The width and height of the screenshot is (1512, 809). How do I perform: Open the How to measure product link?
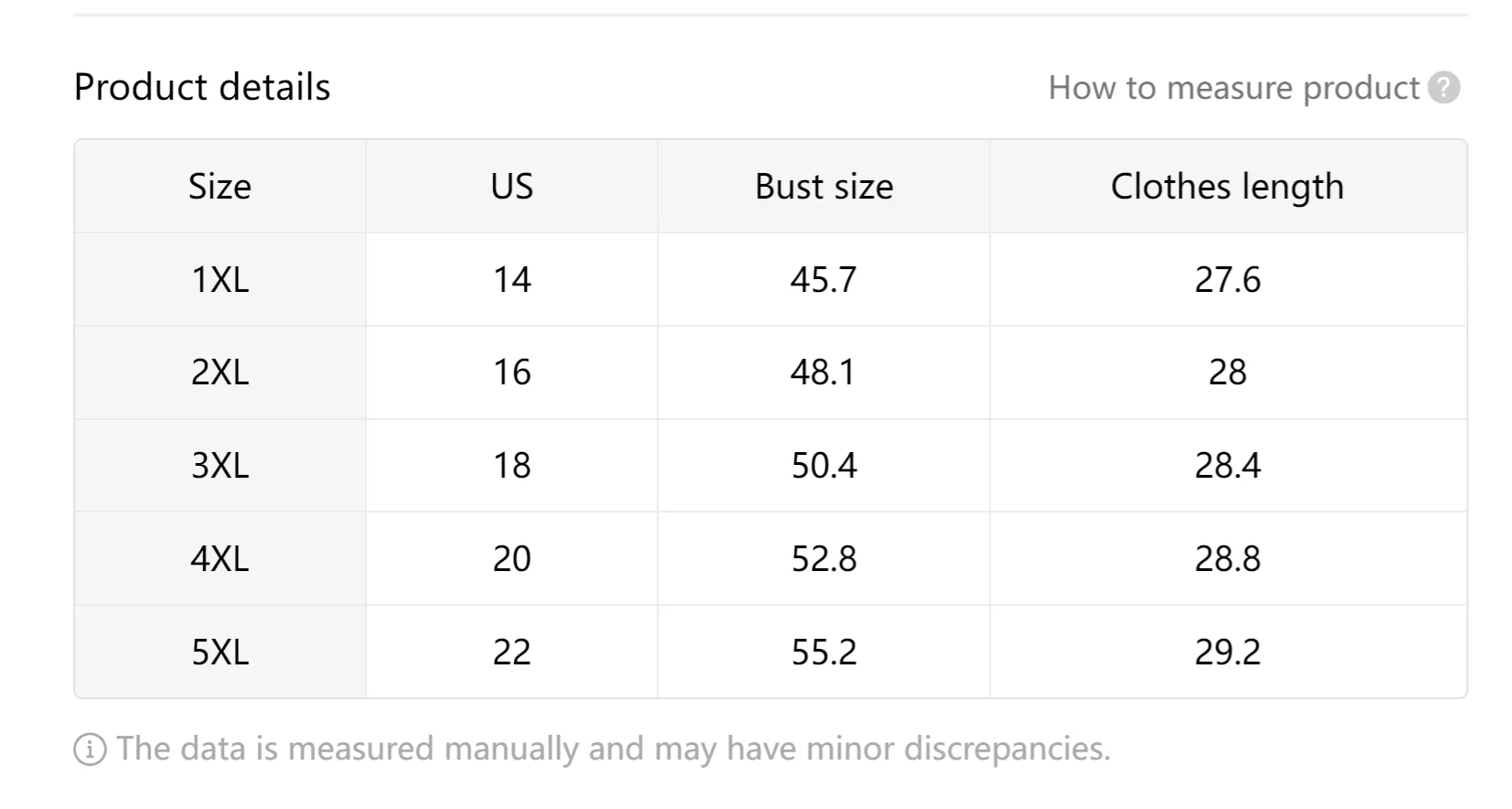point(1234,88)
